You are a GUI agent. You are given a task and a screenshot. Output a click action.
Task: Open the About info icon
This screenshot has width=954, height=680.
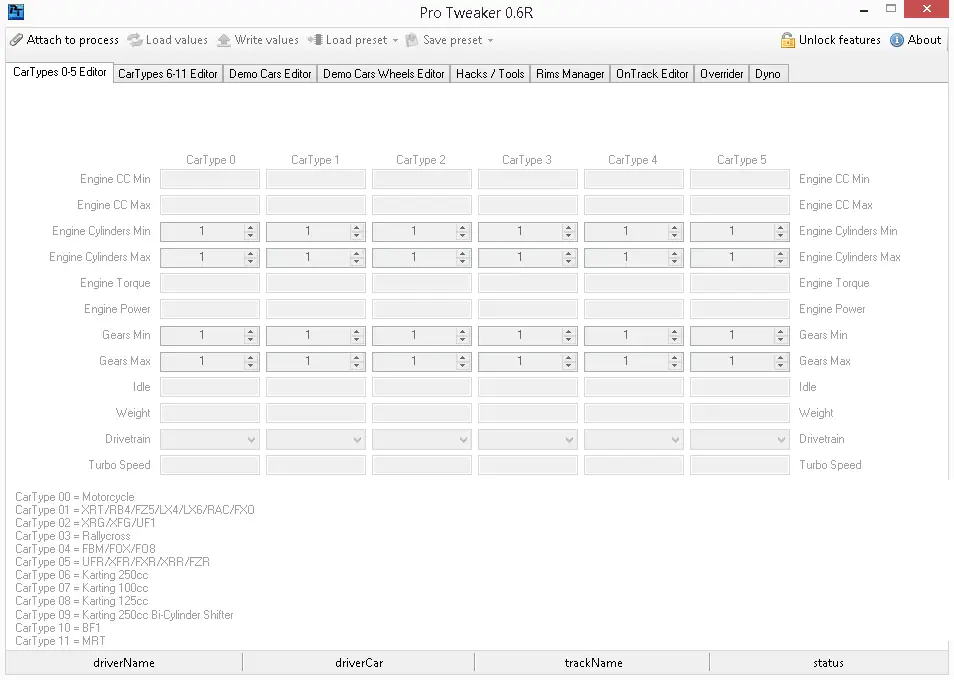(x=897, y=40)
